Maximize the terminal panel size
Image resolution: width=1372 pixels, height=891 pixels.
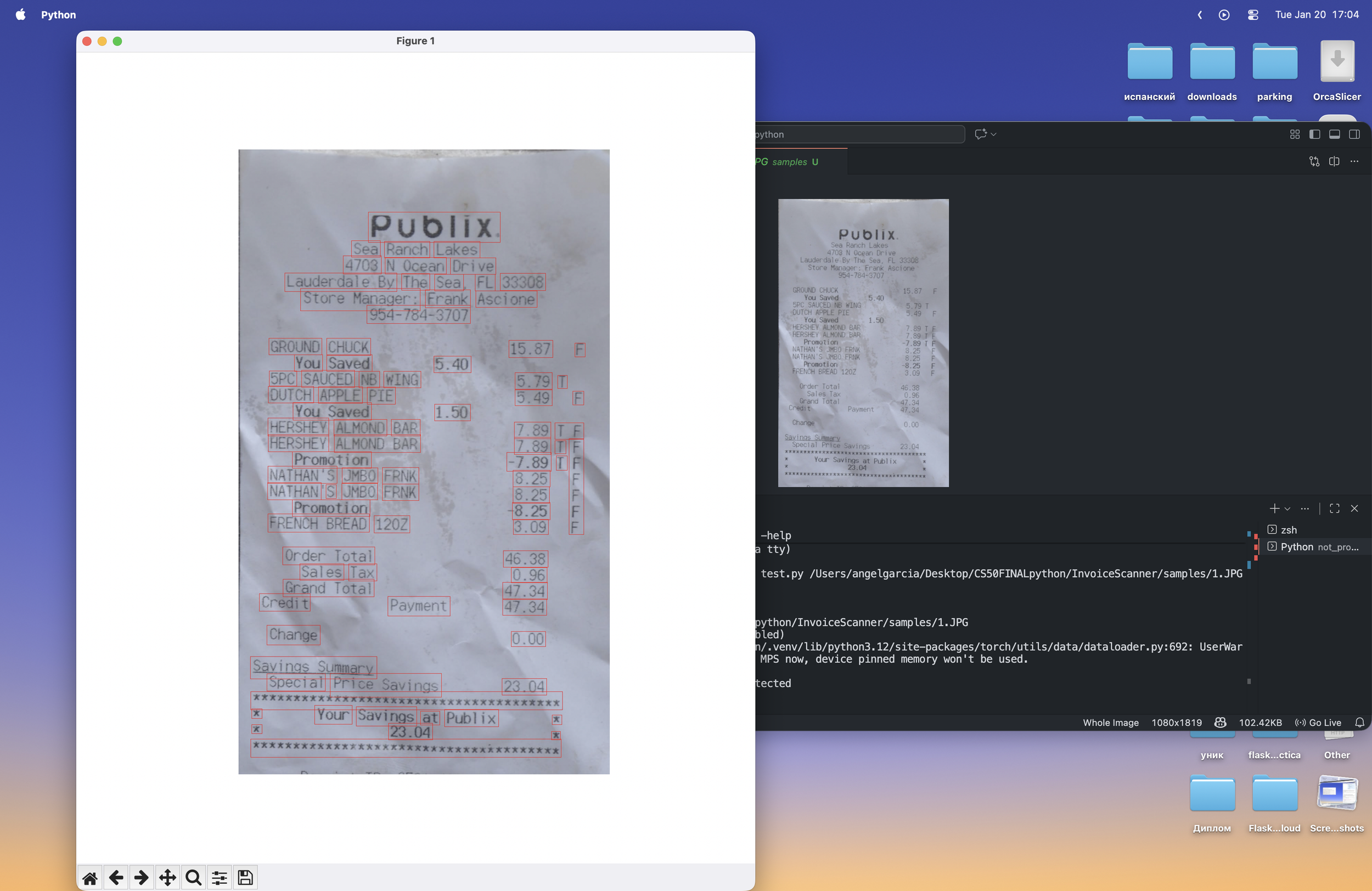click(x=1335, y=508)
